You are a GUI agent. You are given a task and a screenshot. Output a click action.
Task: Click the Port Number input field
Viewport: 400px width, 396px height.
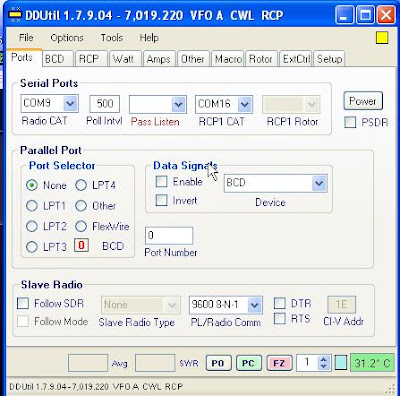click(x=169, y=236)
